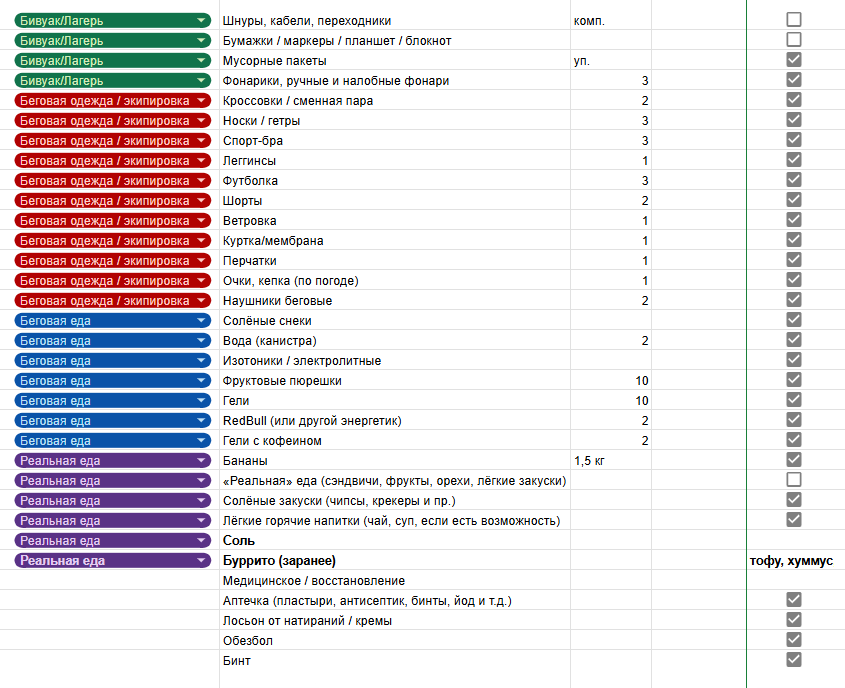The height and width of the screenshot is (688, 845).
Task: Select the Спорт-бра item name cell
Action: point(394,141)
